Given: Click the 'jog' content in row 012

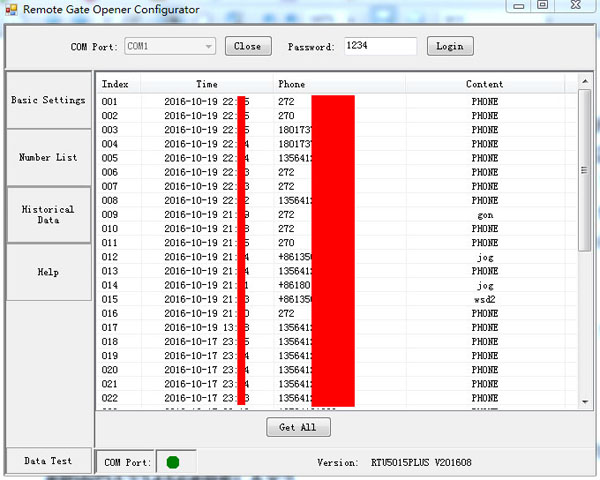Looking at the screenshot, I should [485, 257].
